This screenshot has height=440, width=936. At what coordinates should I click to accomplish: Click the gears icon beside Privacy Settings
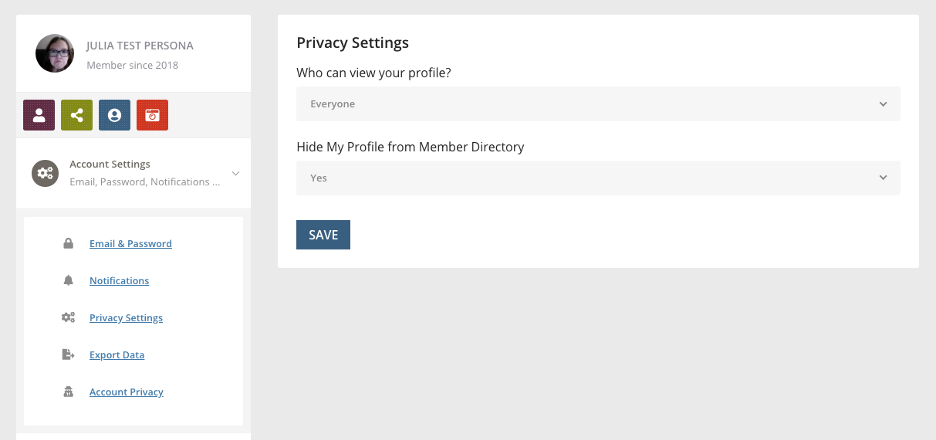(68, 318)
